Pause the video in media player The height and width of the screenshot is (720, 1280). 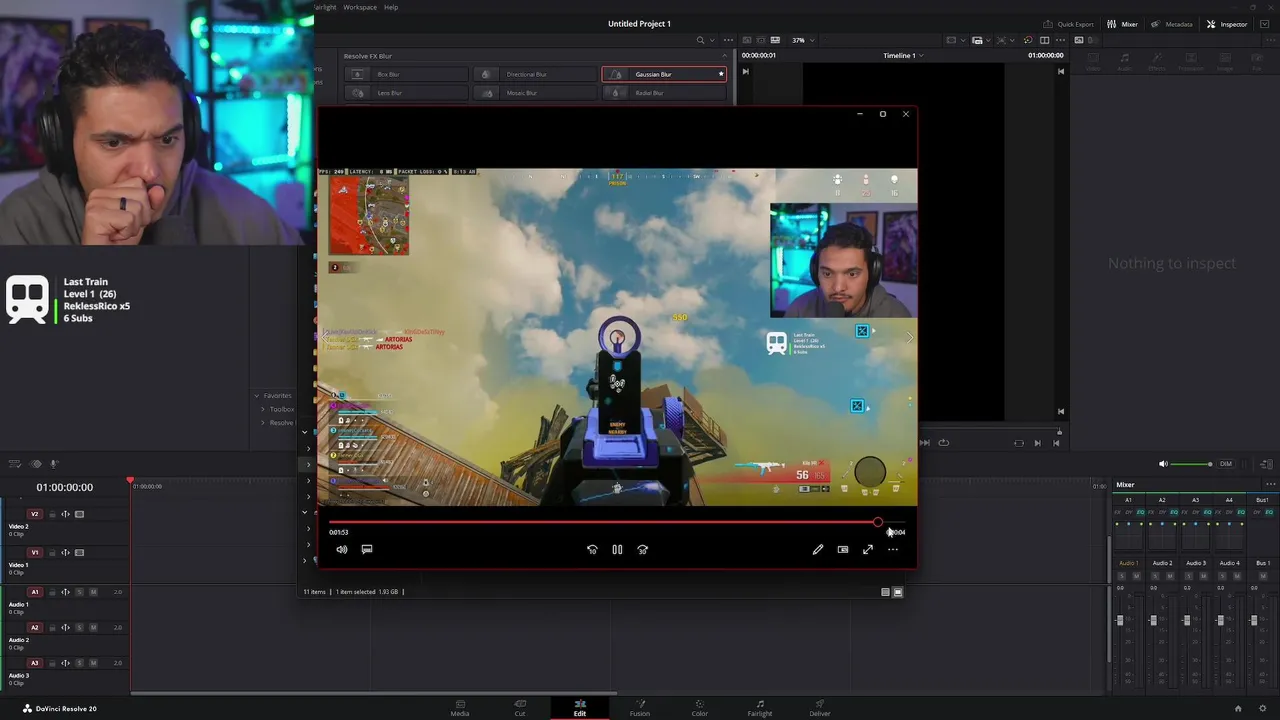pyautogui.click(x=617, y=549)
